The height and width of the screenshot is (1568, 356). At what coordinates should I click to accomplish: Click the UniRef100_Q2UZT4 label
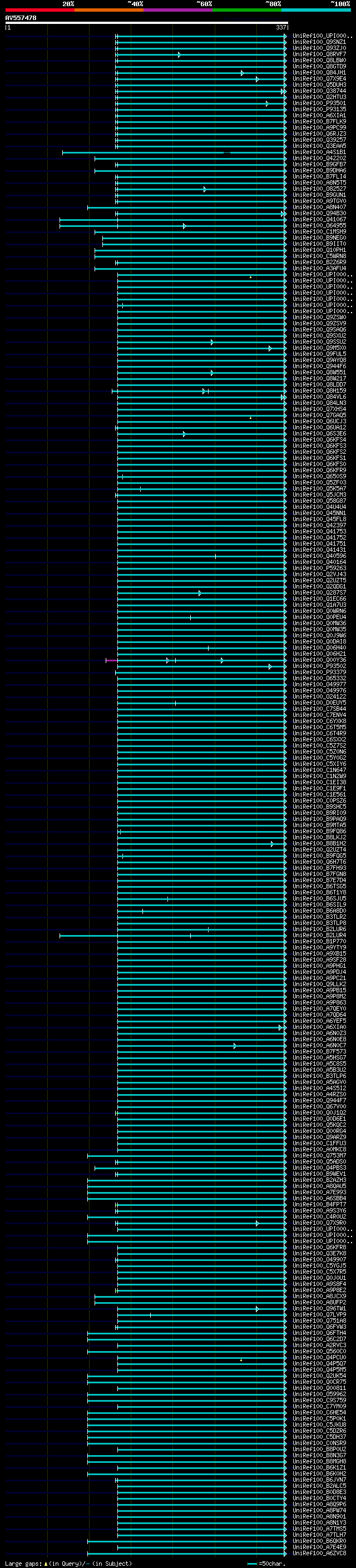(319, 850)
